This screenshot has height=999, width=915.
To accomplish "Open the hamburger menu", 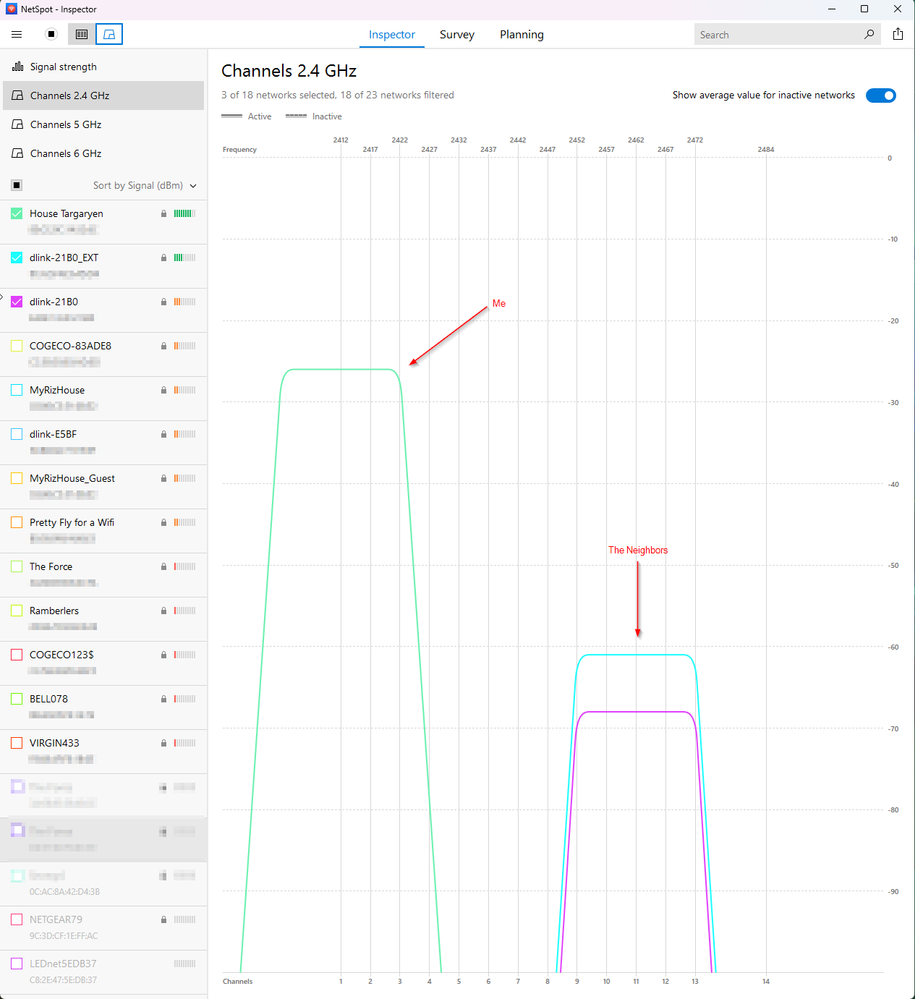I will (16, 33).
